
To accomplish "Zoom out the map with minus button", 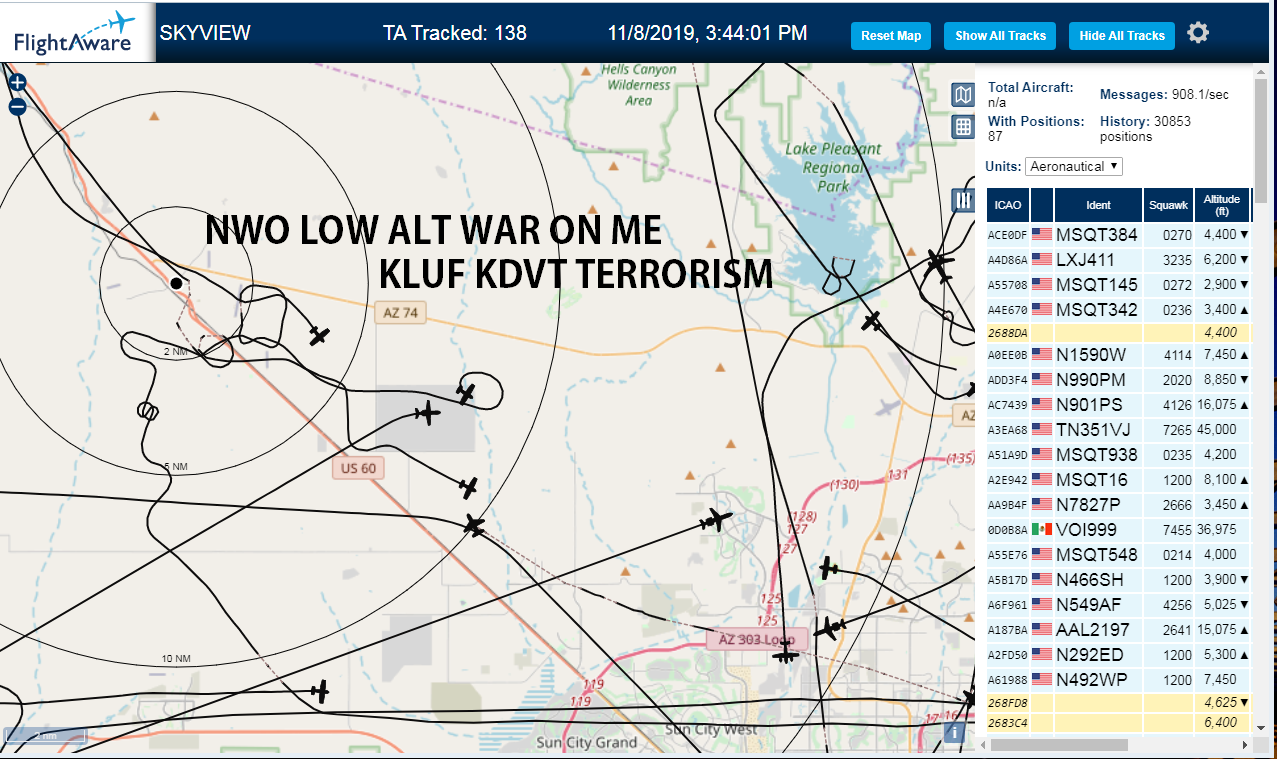I will coord(17,107).
